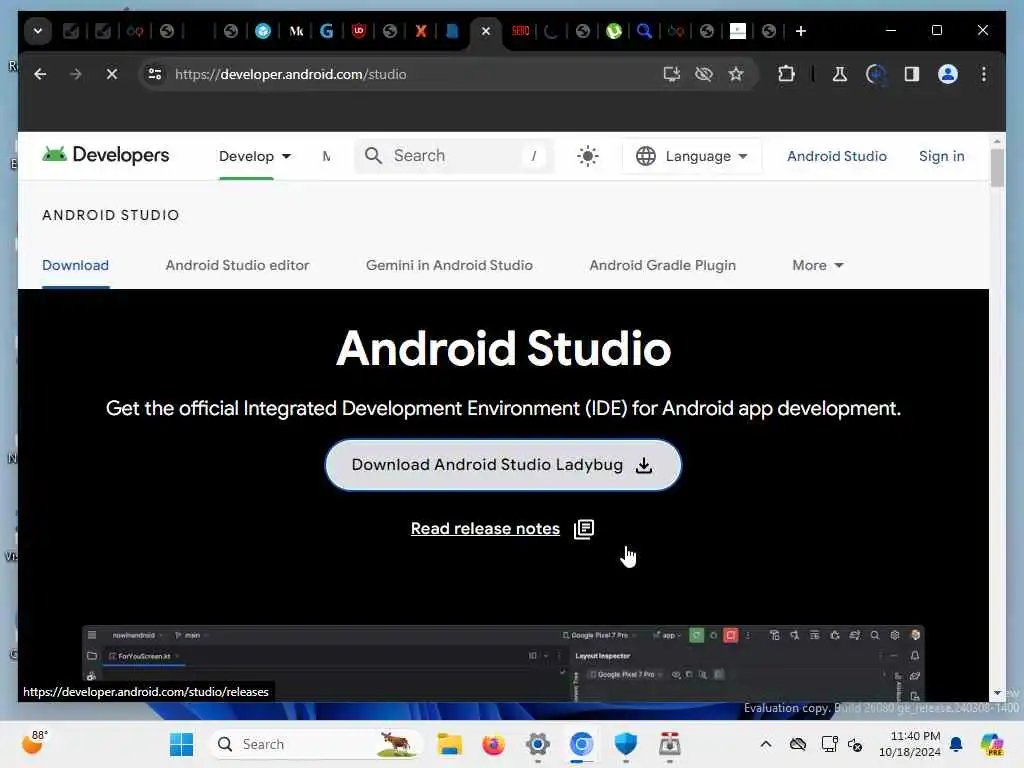Image resolution: width=1024 pixels, height=768 pixels.
Task: Open the Gemini in Android Studio tab
Action: pos(449,265)
